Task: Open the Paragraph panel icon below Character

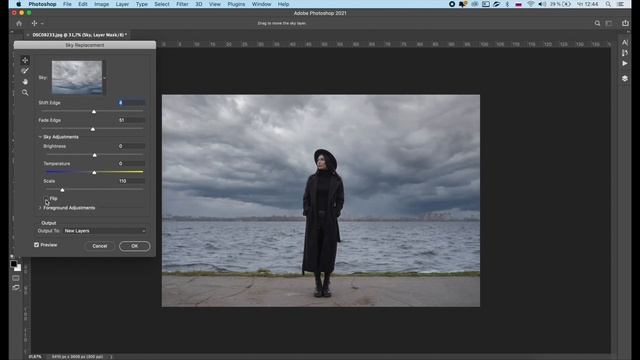Action: coord(625,53)
